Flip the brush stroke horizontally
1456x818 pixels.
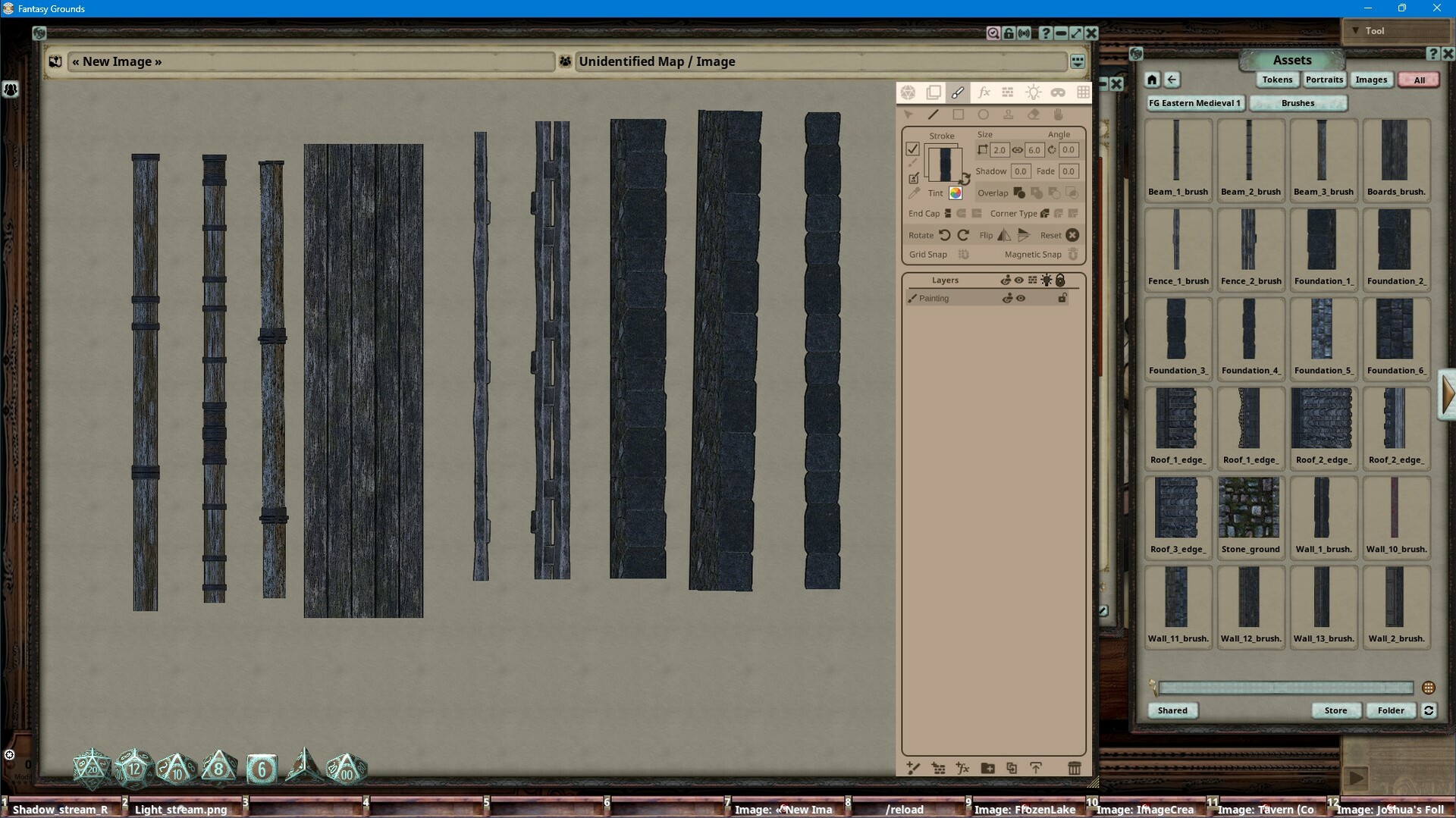1004,235
